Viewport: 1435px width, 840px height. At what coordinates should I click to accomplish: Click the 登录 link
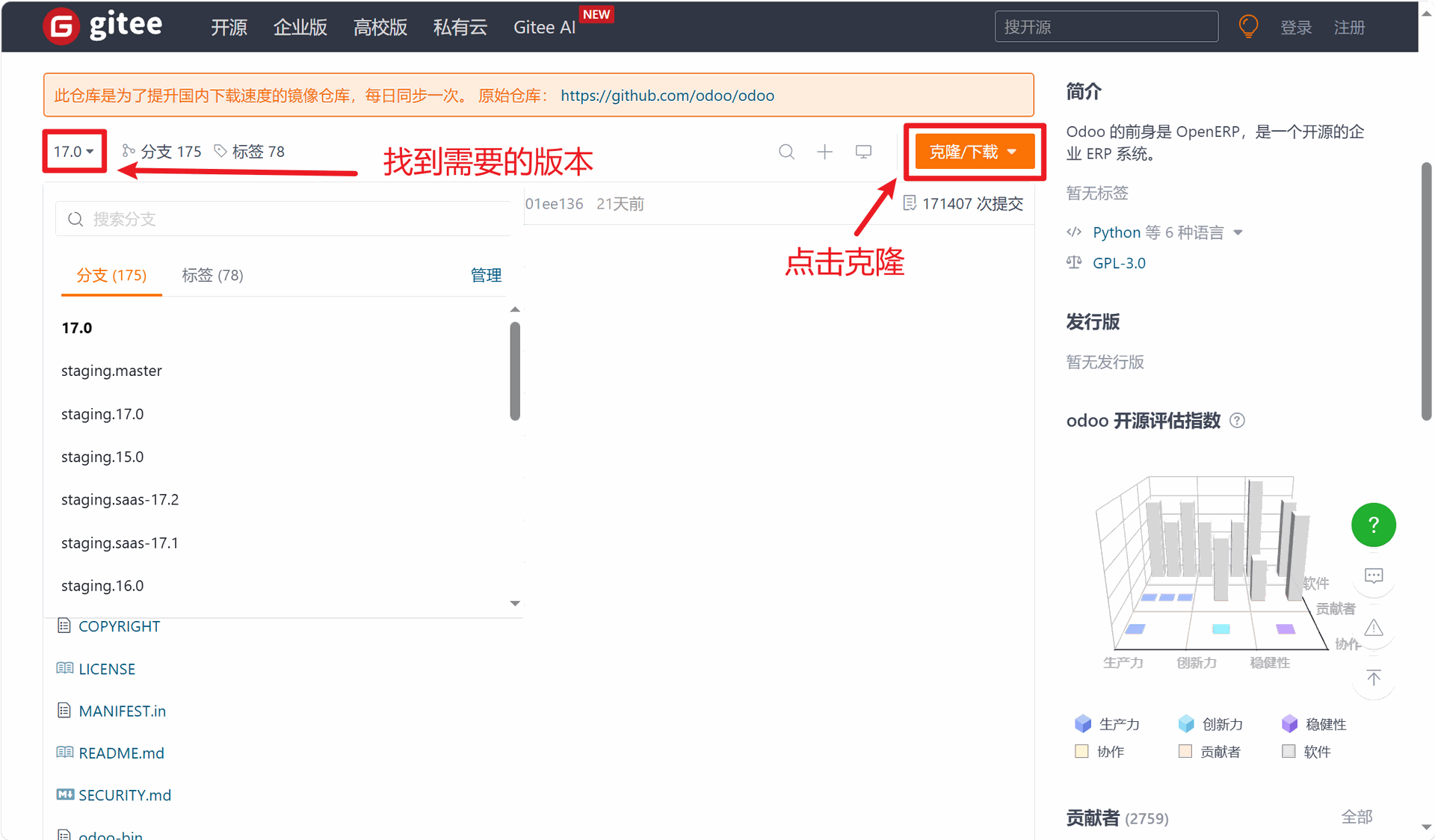(x=1296, y=27)
